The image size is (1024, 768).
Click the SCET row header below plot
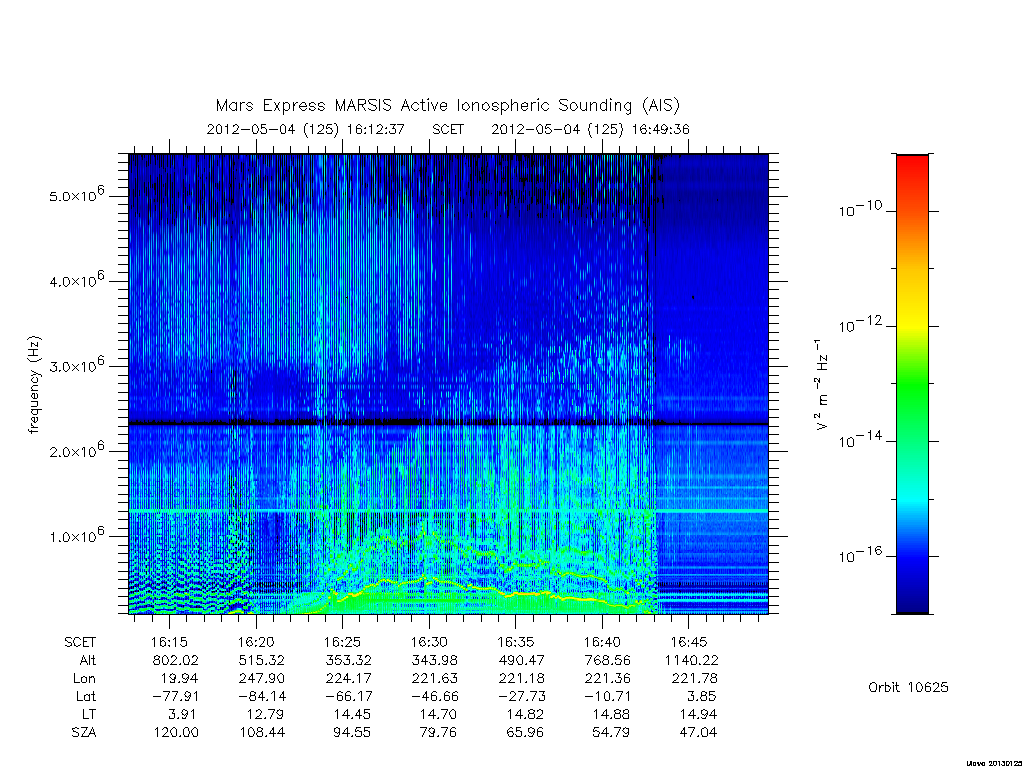(80, 643)
